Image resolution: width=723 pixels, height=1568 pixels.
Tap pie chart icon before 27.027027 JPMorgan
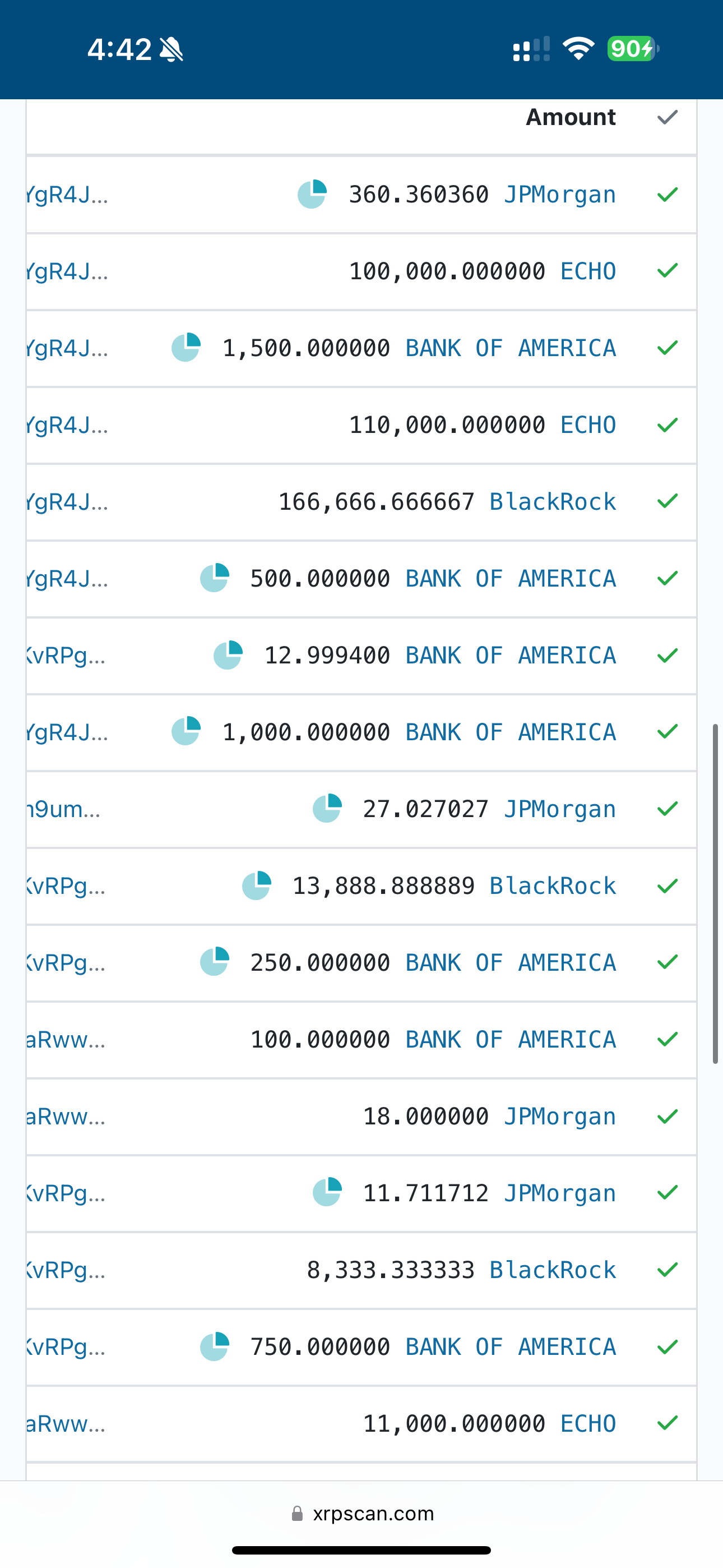coord(327,808)
